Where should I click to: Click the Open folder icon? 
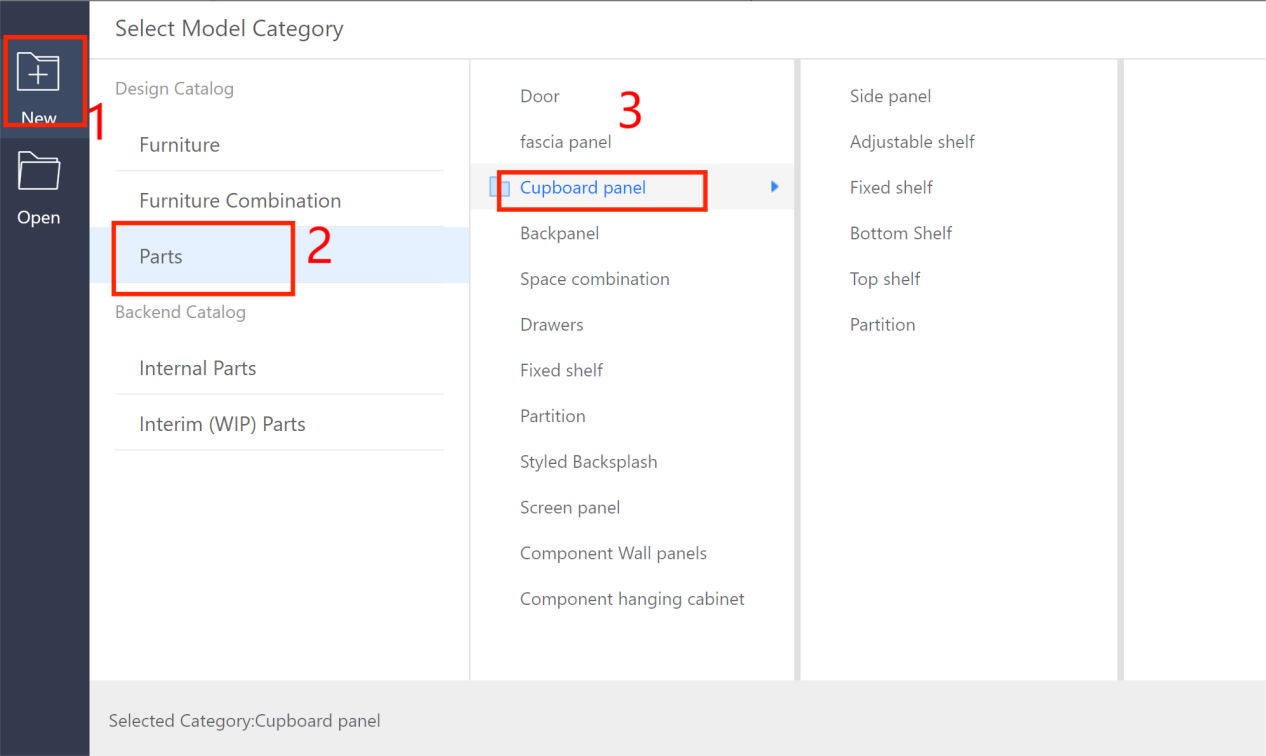pos(39,172)
